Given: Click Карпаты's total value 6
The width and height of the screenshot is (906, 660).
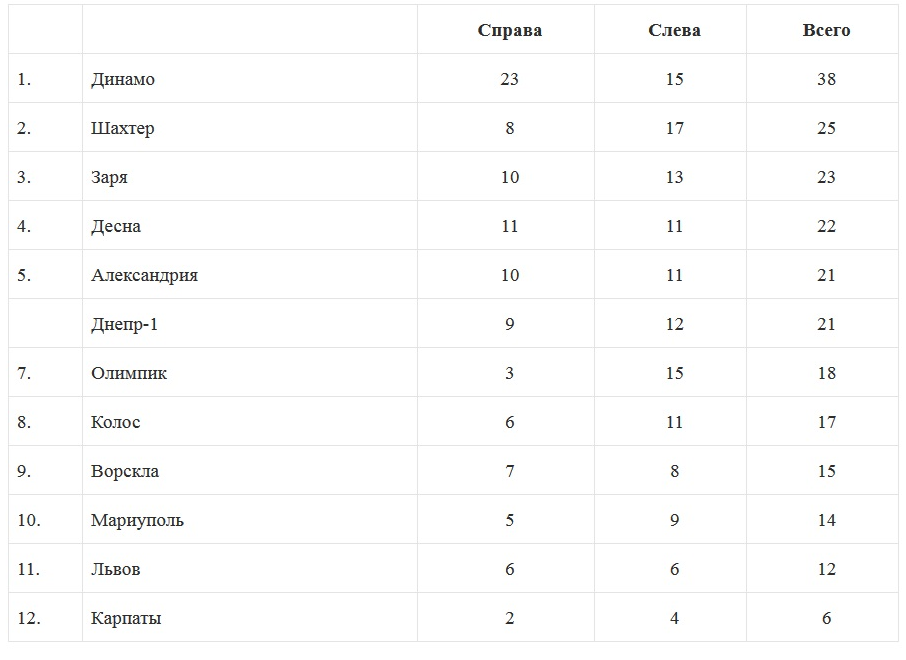Looking at the screenshot, I should 826,618.
